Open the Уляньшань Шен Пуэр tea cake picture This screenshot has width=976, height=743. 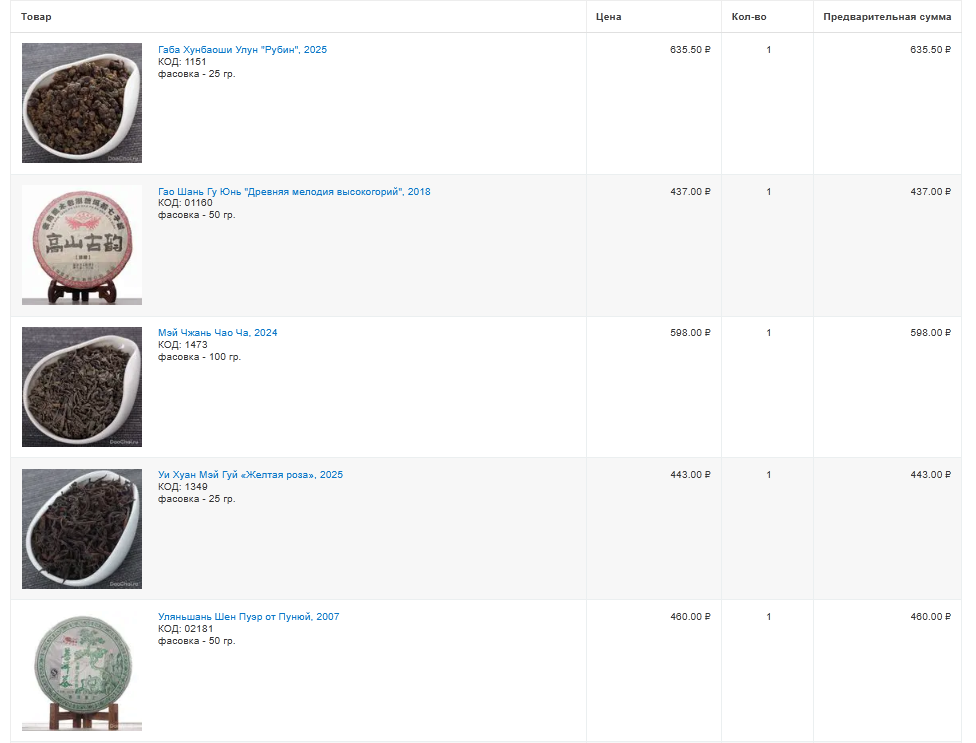click(82, 671)
